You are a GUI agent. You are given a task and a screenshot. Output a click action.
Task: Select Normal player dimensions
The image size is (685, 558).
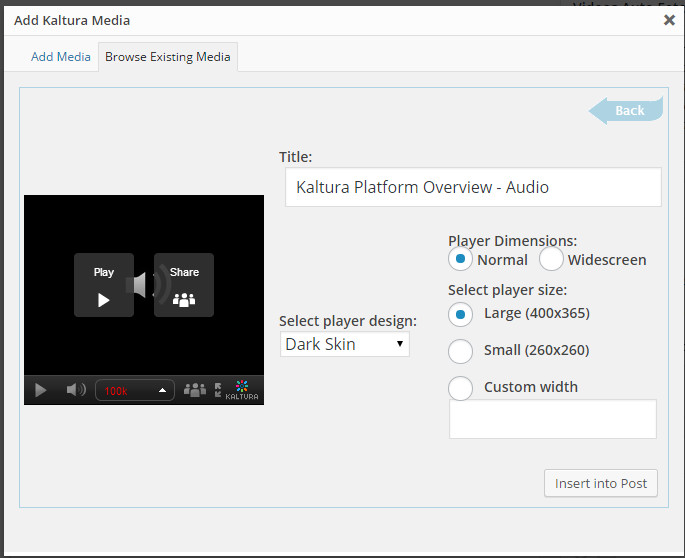(460, 259)
